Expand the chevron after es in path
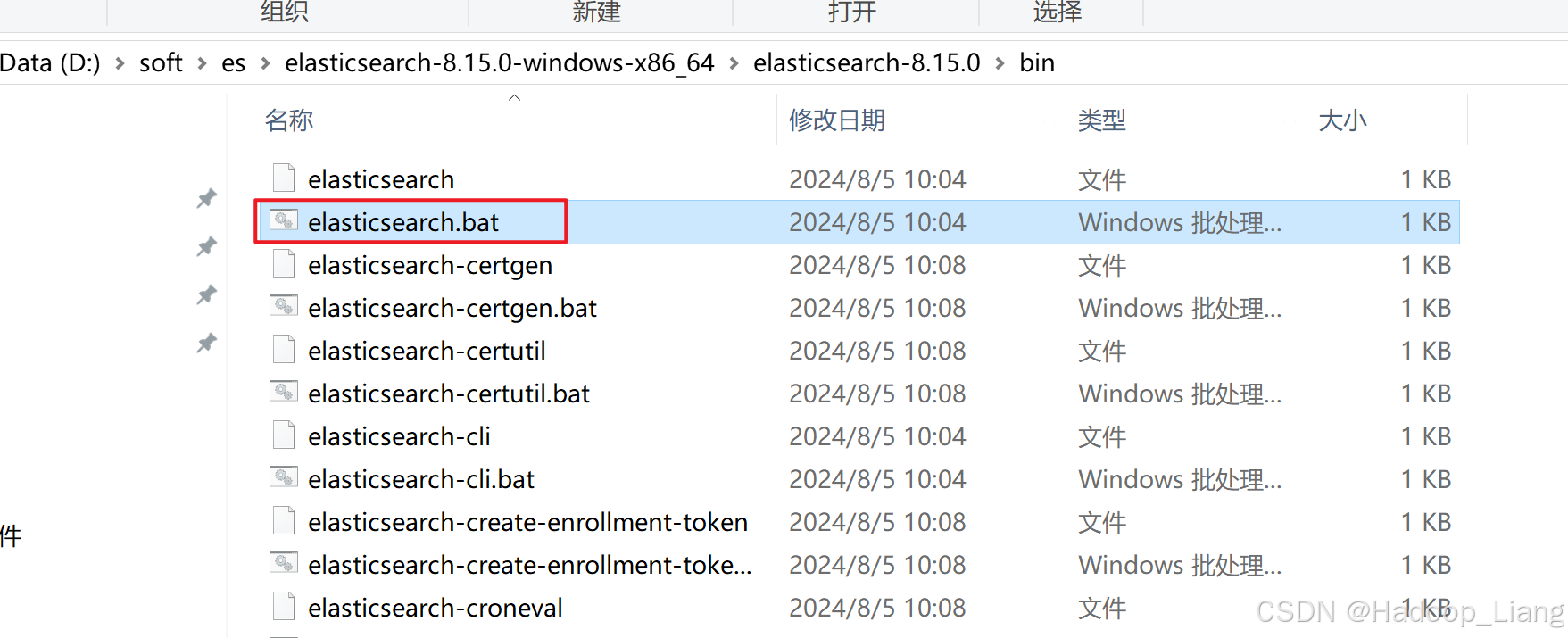 [x=265, y=63]
